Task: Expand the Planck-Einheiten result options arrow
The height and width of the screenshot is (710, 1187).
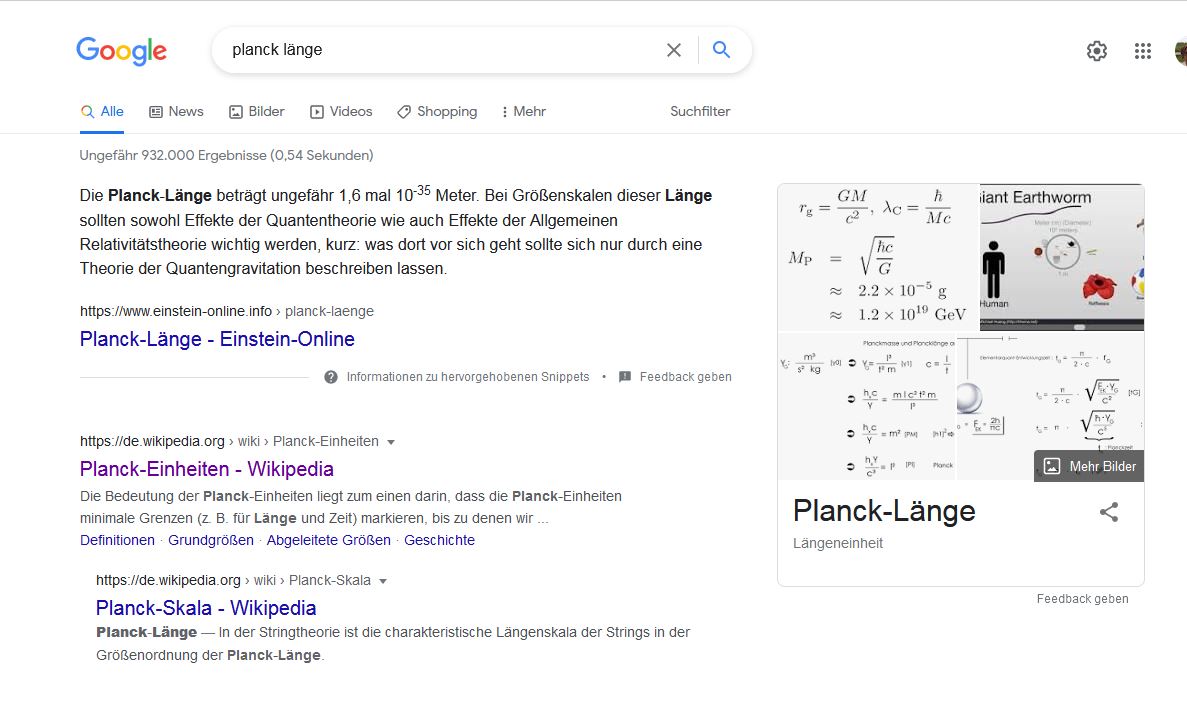Action: click(x=391, y=442)
